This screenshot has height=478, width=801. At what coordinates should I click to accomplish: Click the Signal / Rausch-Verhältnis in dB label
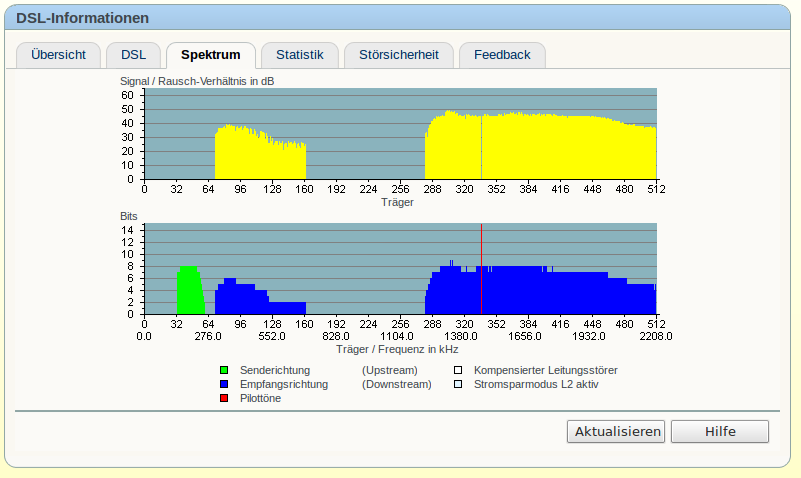(197, 81)
